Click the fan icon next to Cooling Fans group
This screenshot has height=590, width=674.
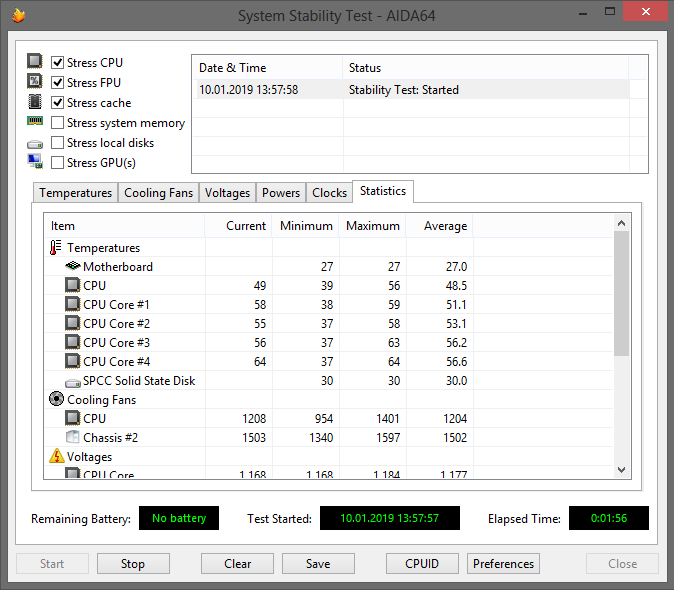pos(56,399)
